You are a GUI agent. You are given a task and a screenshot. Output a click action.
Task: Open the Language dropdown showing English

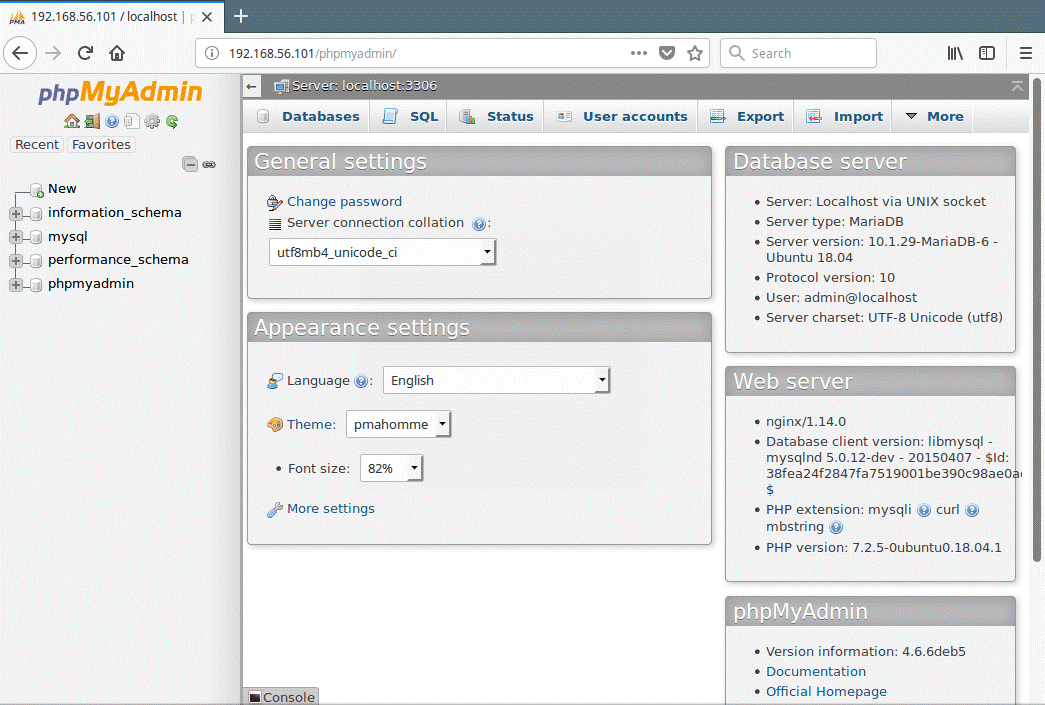497,380
